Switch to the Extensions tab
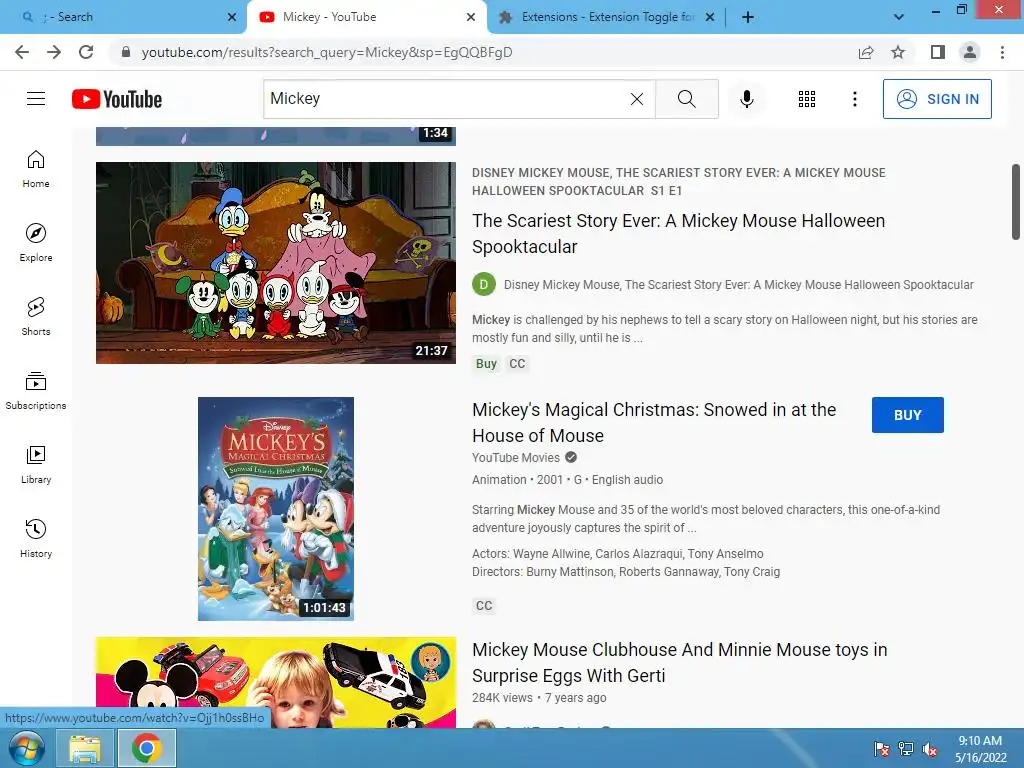The height and width of the screenshot is (768, 1024). point(607,17)
